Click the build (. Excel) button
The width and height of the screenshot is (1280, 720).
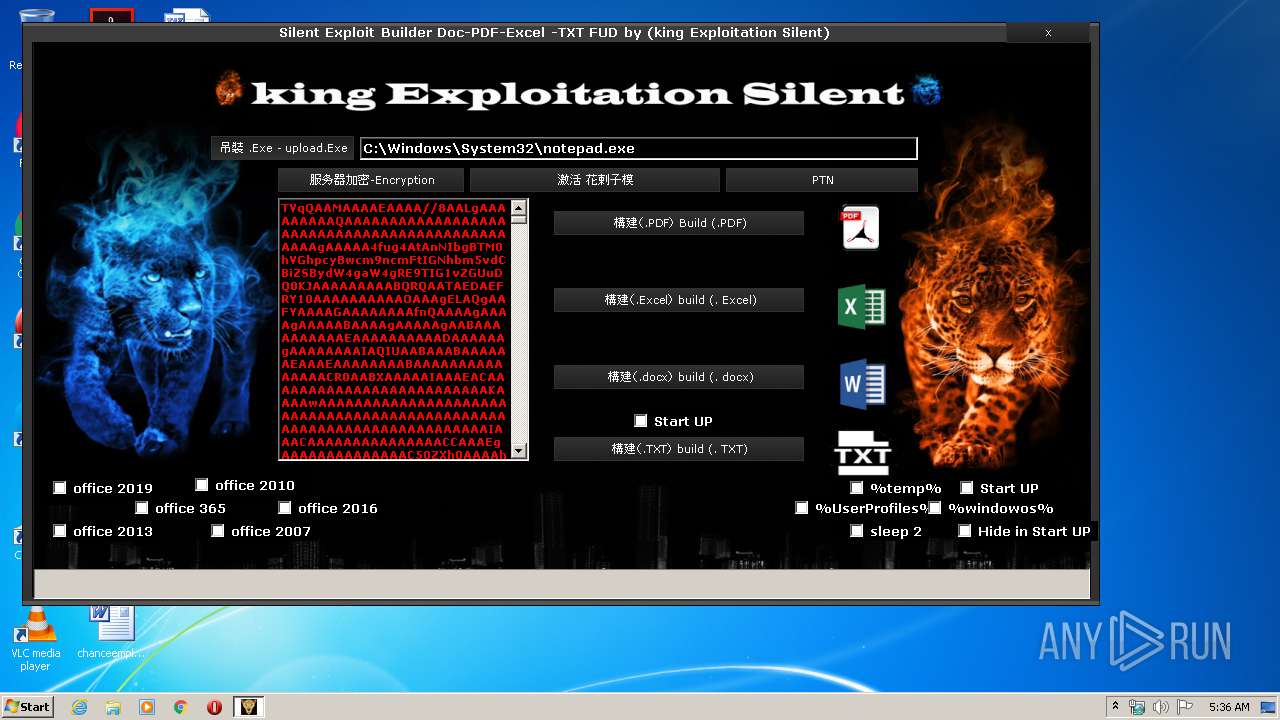679,300
